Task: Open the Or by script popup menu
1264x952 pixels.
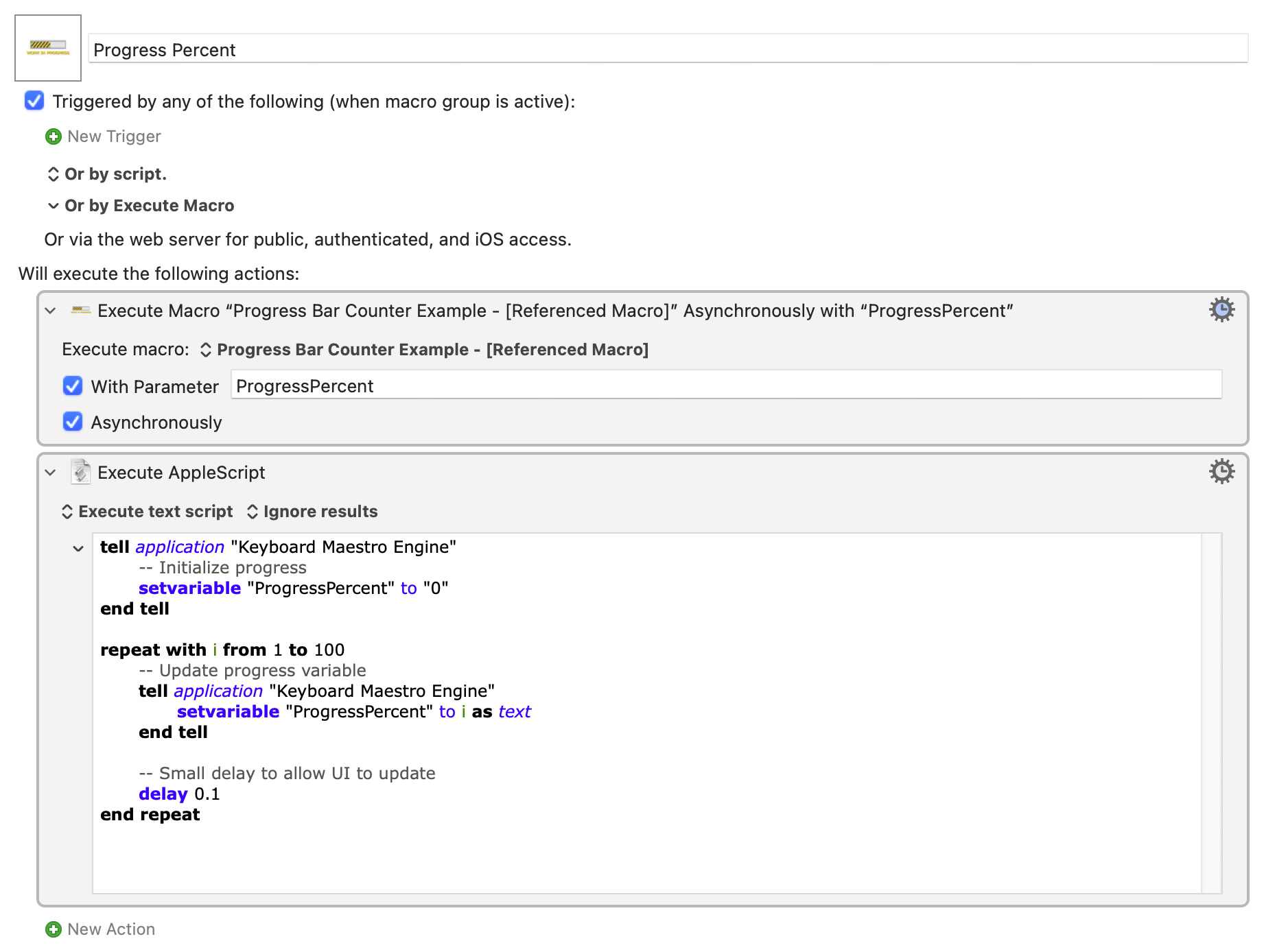Action: tap(107, 174)
